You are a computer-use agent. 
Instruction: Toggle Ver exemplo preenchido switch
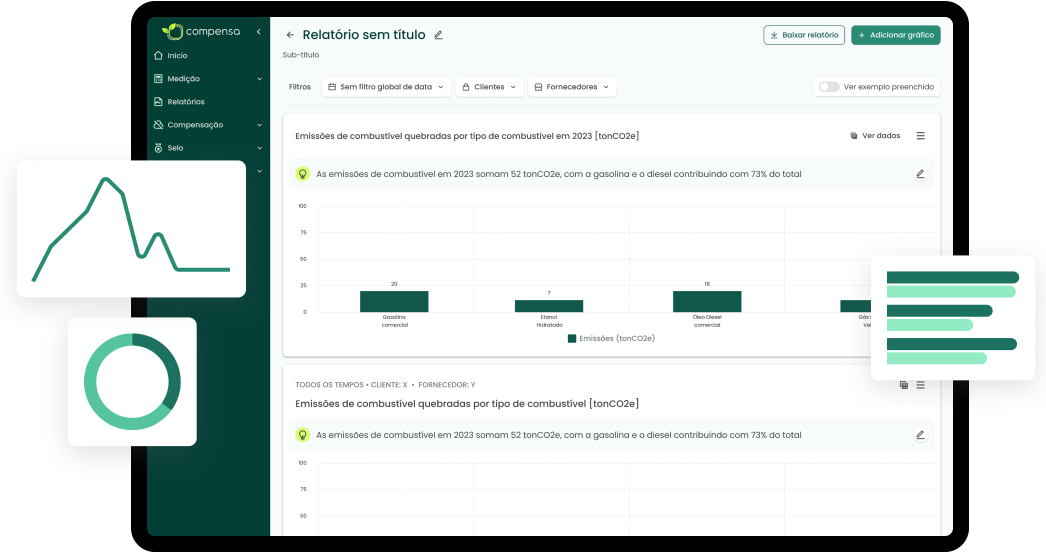828,87
